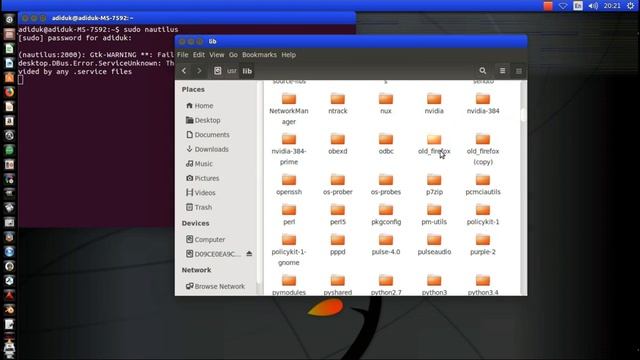Click the clock showing 20:21
This screenshot has width=640, height=360.
[612, 6]
